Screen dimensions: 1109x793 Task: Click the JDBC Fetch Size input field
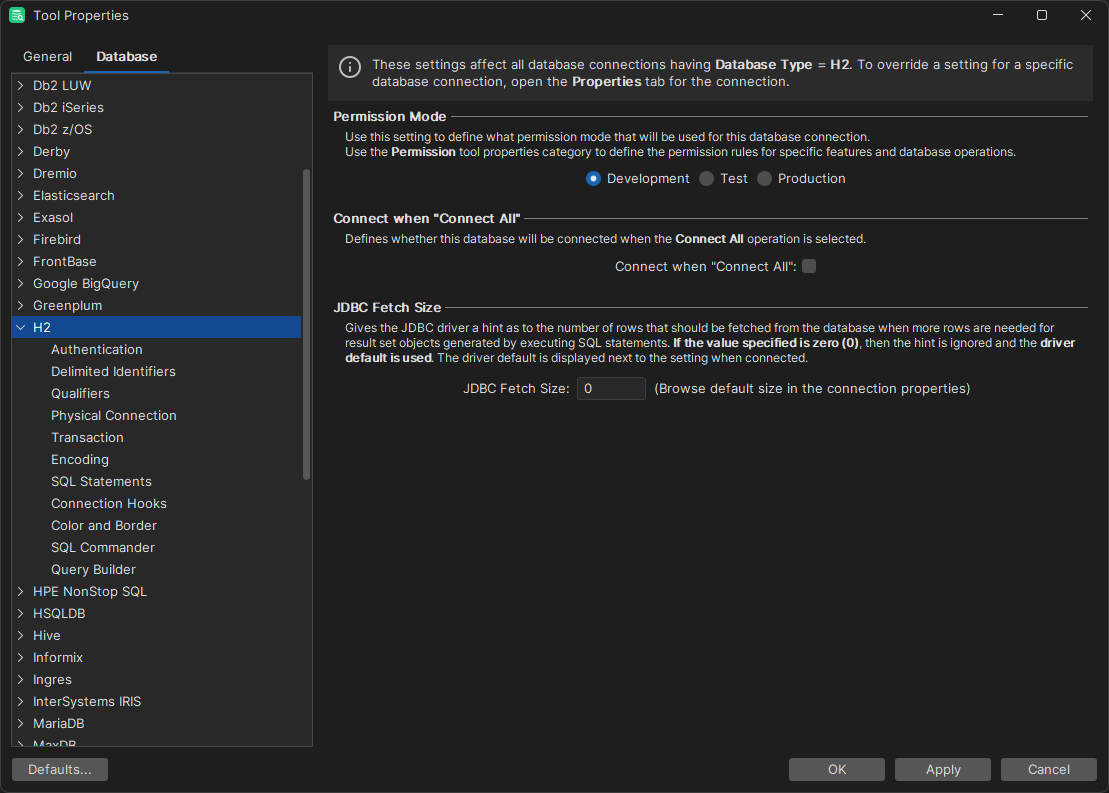coord(611,388)
